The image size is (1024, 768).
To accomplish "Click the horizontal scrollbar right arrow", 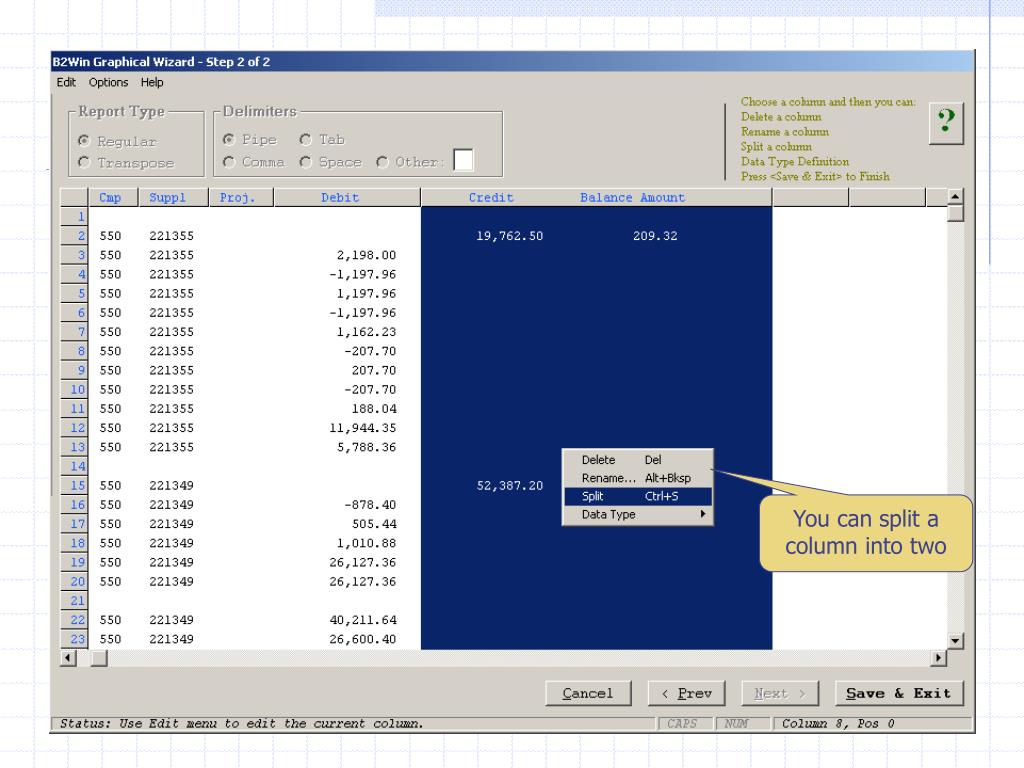I will 938,658.
